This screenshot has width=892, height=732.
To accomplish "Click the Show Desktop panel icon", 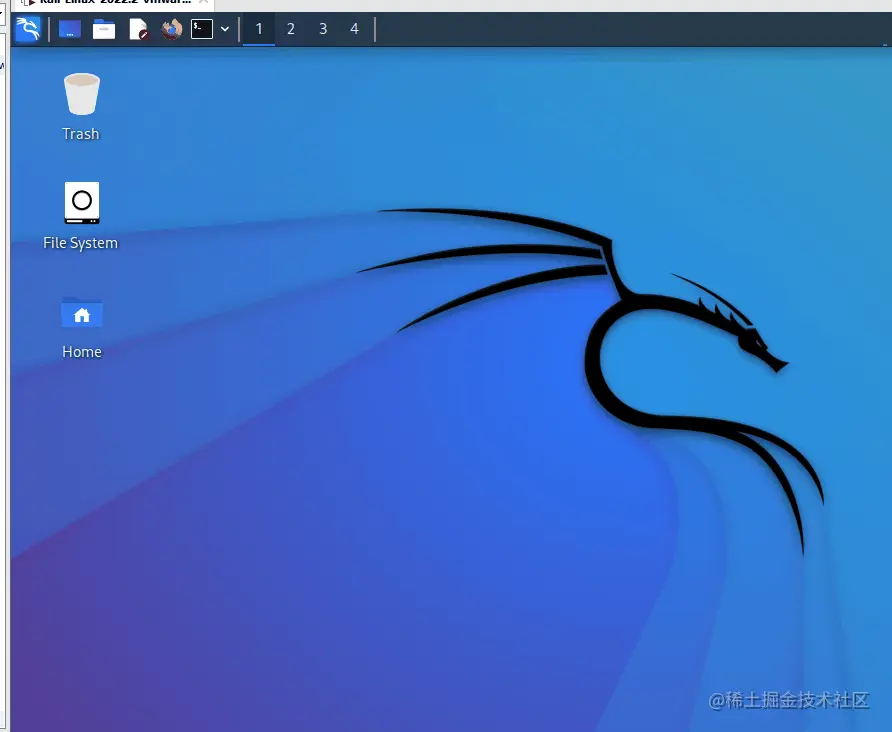I will (69, 29).
